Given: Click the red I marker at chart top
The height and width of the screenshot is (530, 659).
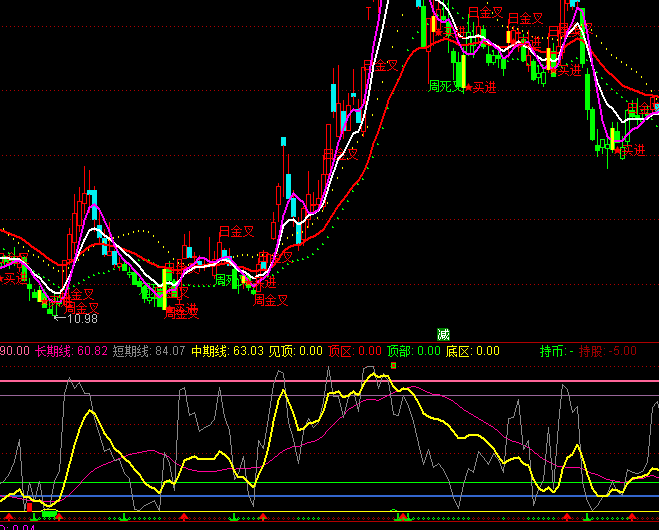Looking at the screenshot, I should click(x=368, y=13).
